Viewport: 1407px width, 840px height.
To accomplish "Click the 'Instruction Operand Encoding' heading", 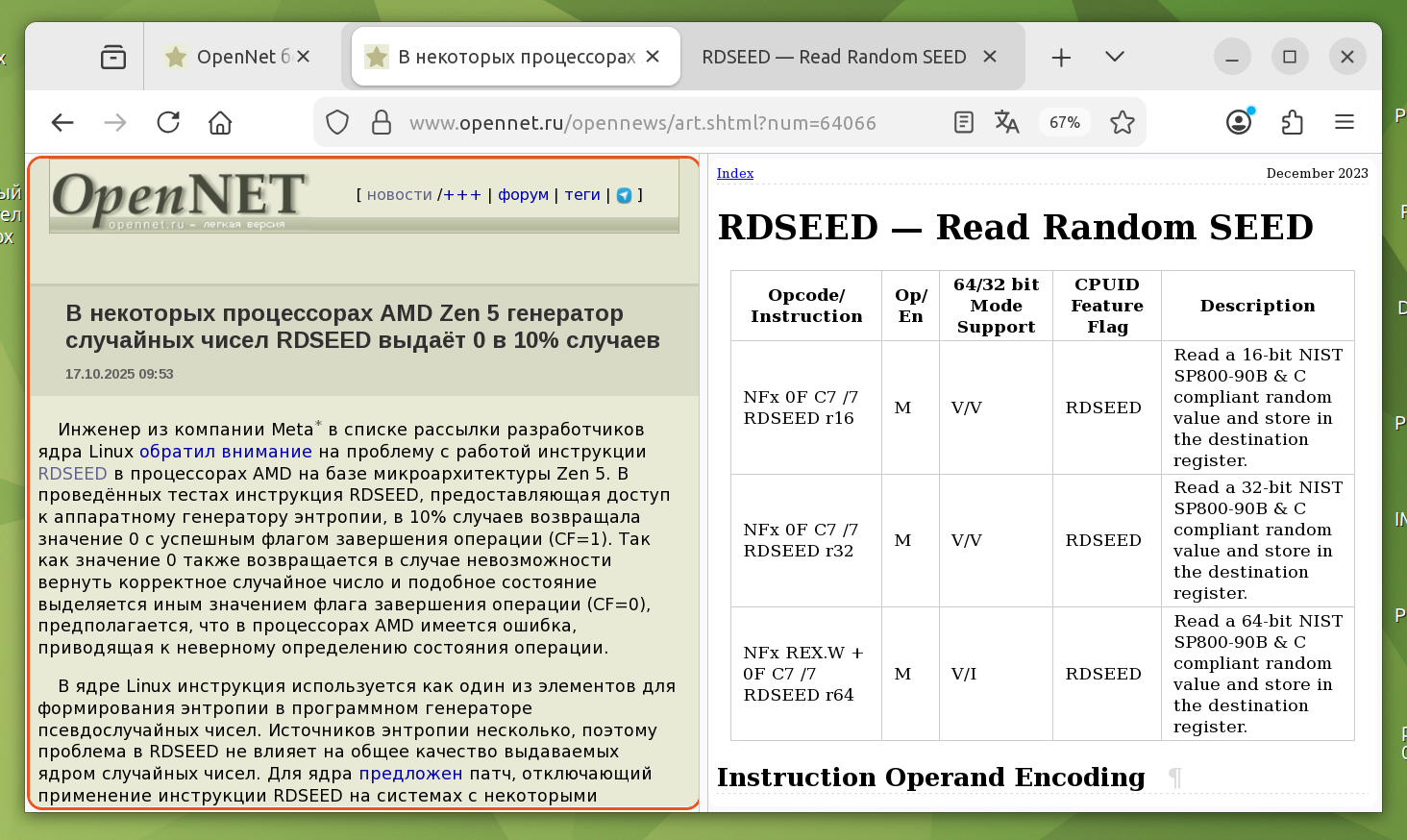I will pyautogui.click(x=931, y=778).
